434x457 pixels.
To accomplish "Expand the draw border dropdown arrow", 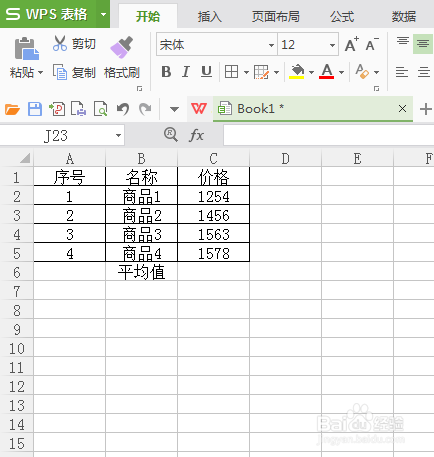I will (276, 72).
